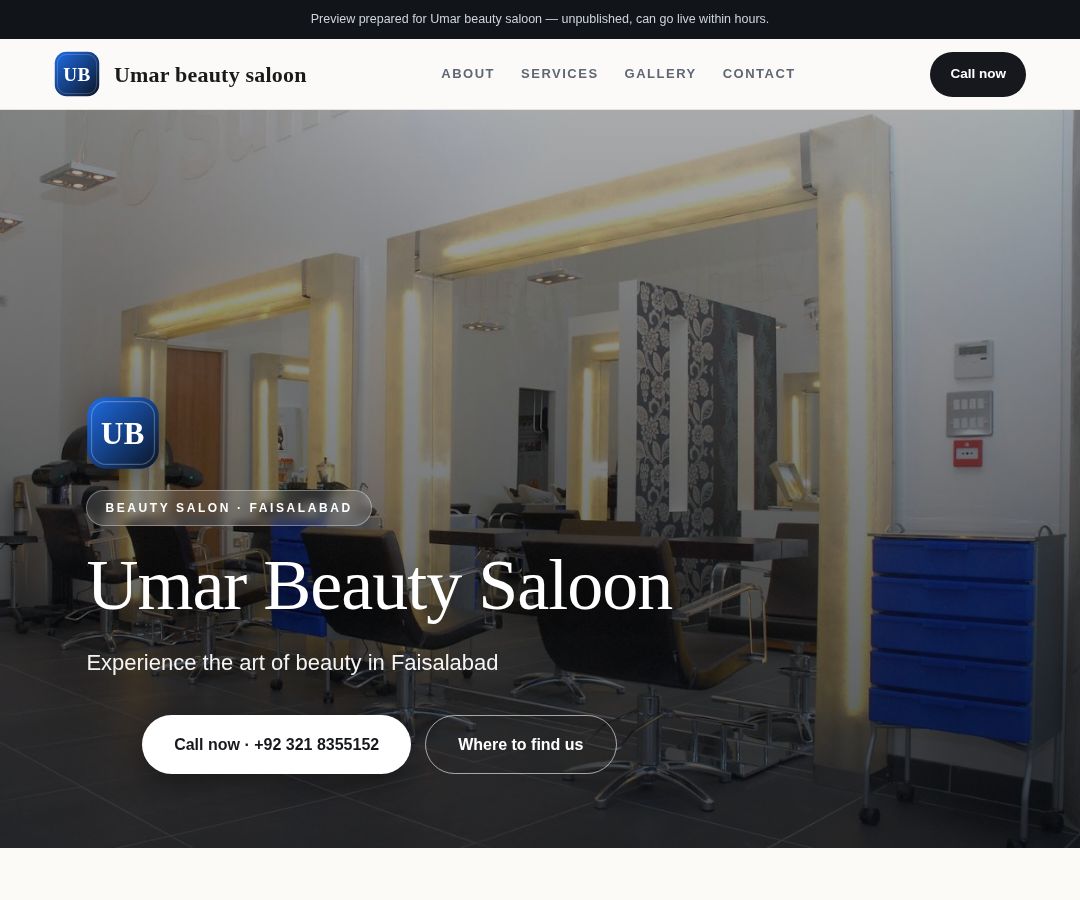
Task: Click the Where to find us button
Action: pos(521,744)
